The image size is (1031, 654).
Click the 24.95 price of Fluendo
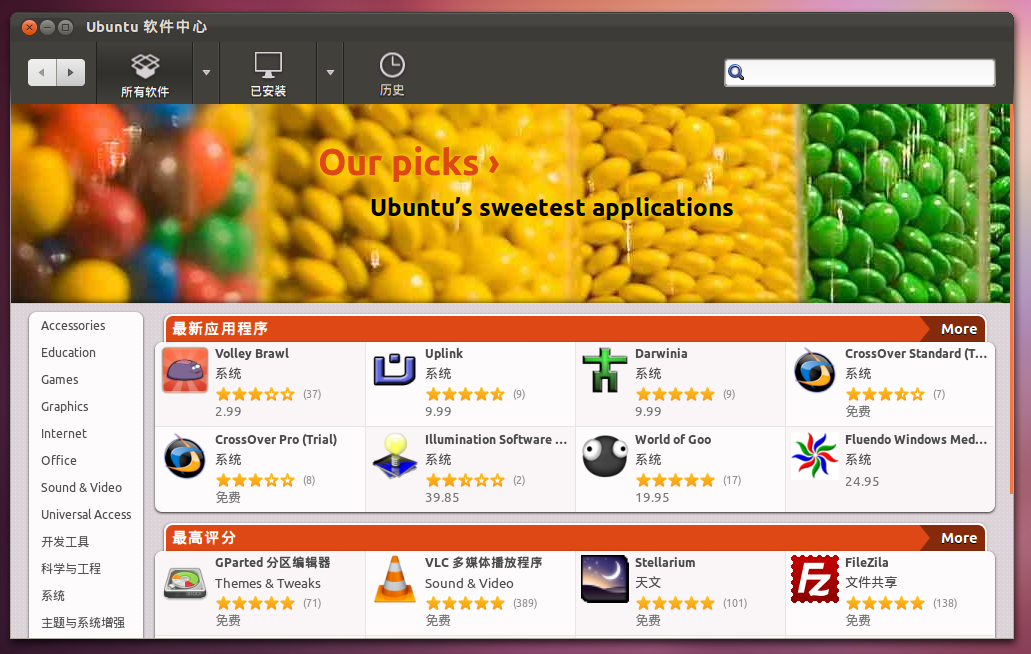[x=862, y=481]
